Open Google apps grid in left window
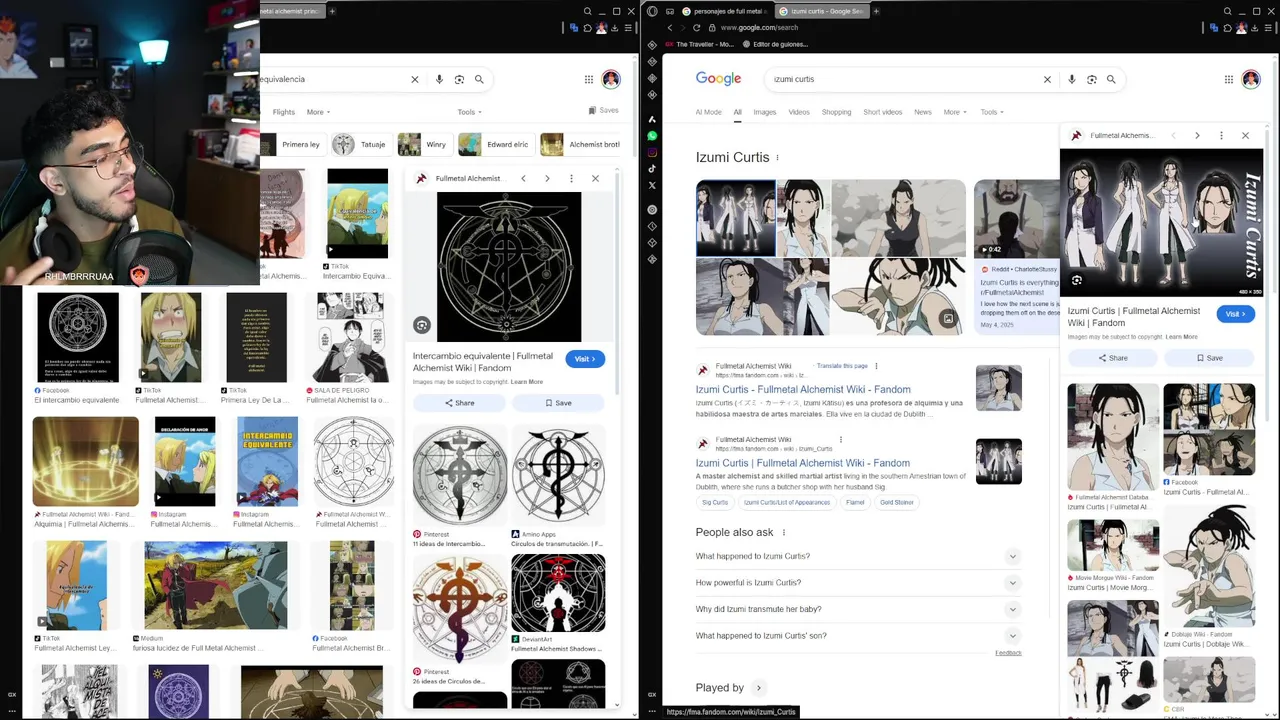The width and height of the screenshot is (1280, 720). [588, 79]
